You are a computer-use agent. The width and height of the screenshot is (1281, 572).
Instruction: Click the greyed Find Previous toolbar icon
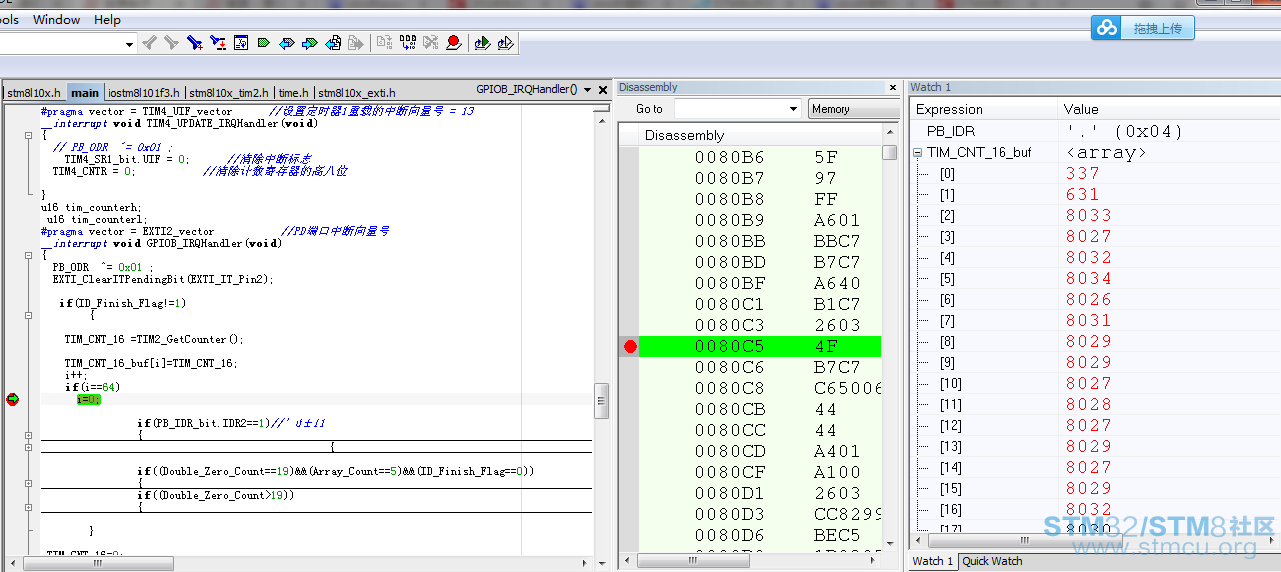coord(150,43)
